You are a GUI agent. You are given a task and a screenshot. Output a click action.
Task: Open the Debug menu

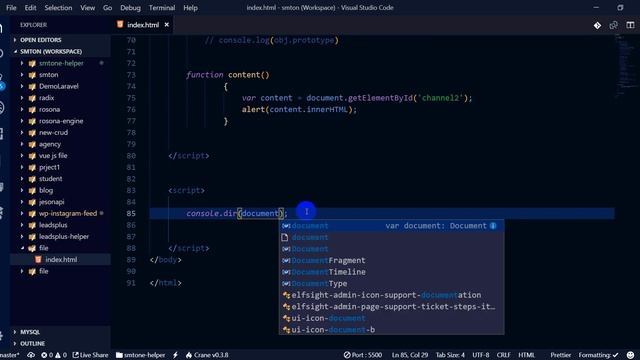[130, 8]
